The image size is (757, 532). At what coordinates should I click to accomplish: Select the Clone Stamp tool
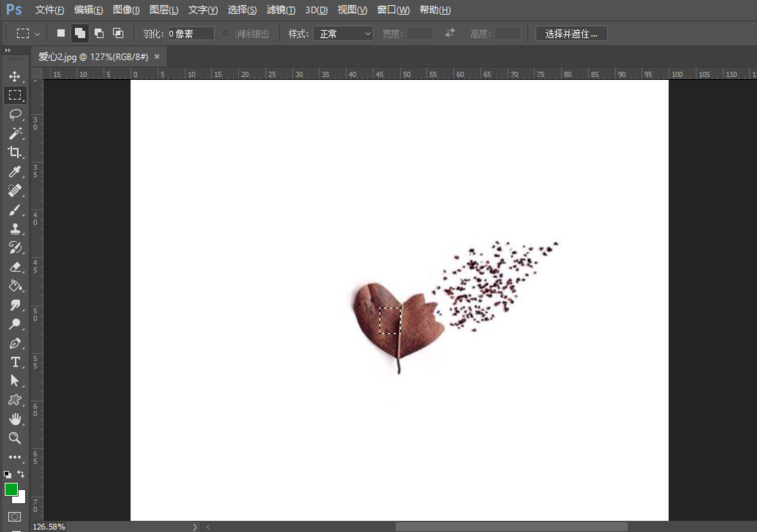pos(15,229)
